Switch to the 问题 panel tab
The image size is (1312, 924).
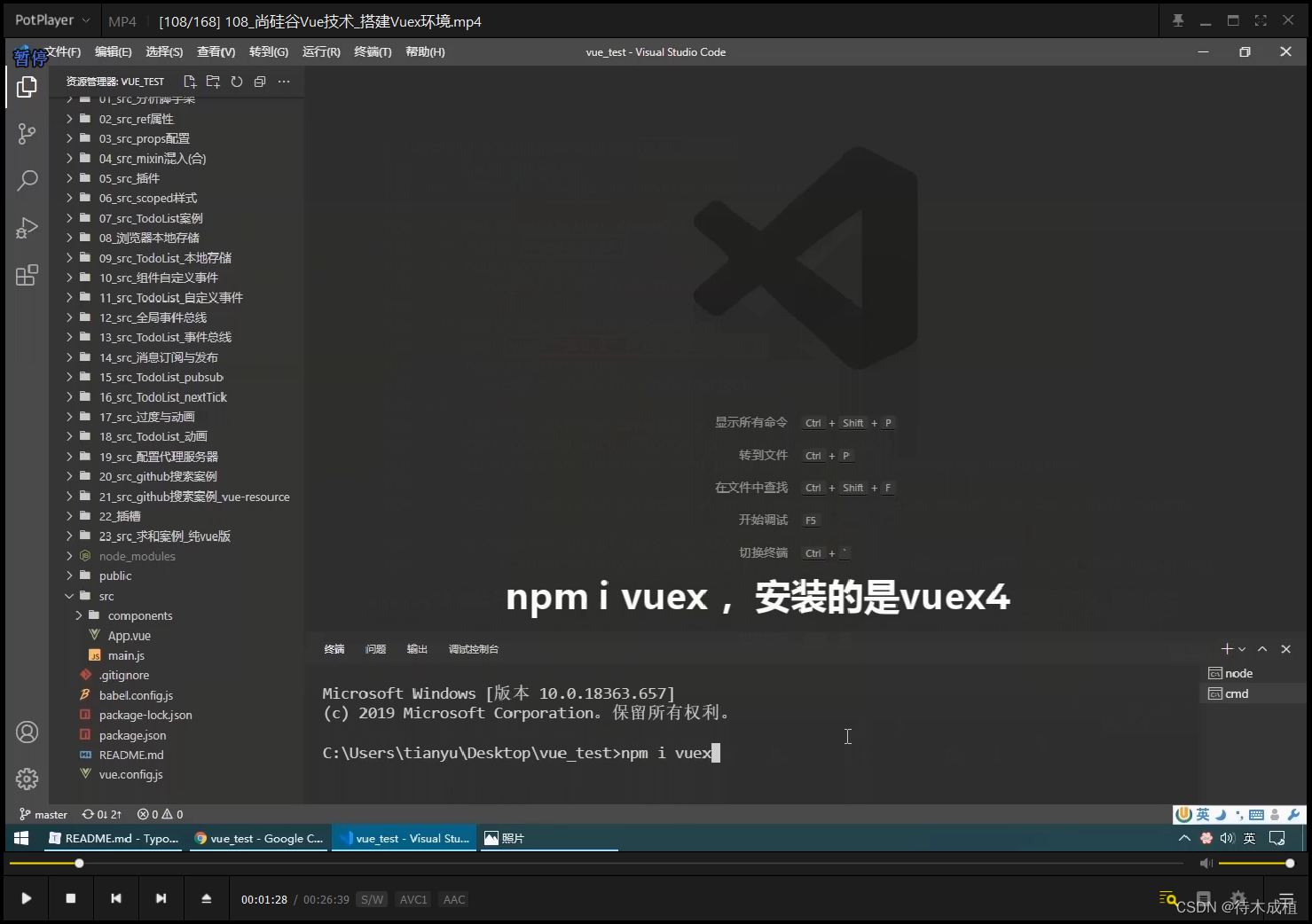coord(375,649)
